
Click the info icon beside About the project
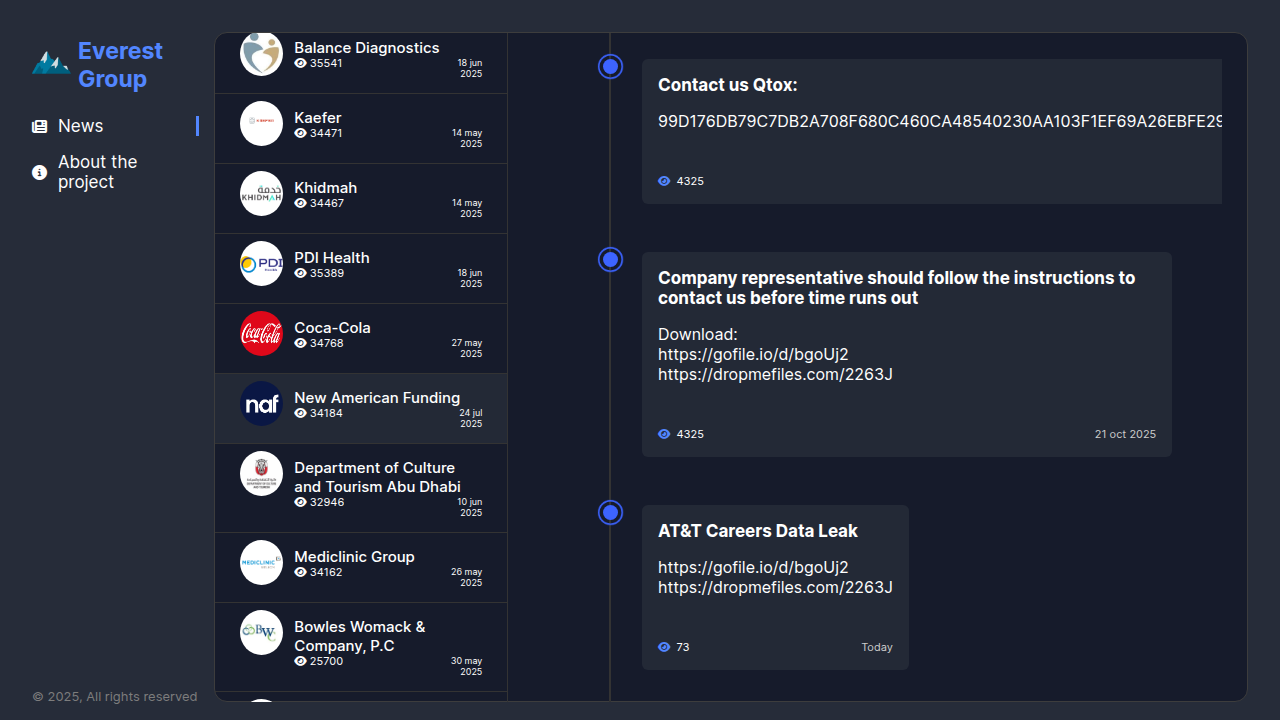pos(40,173)
